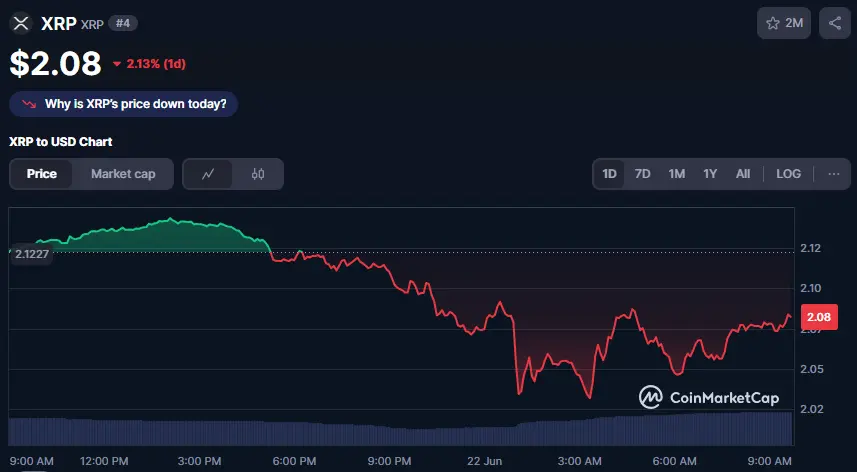Click the 2.05 y-axis price label
This screenshot has width=857, height=472.
(x=811, y=369)
